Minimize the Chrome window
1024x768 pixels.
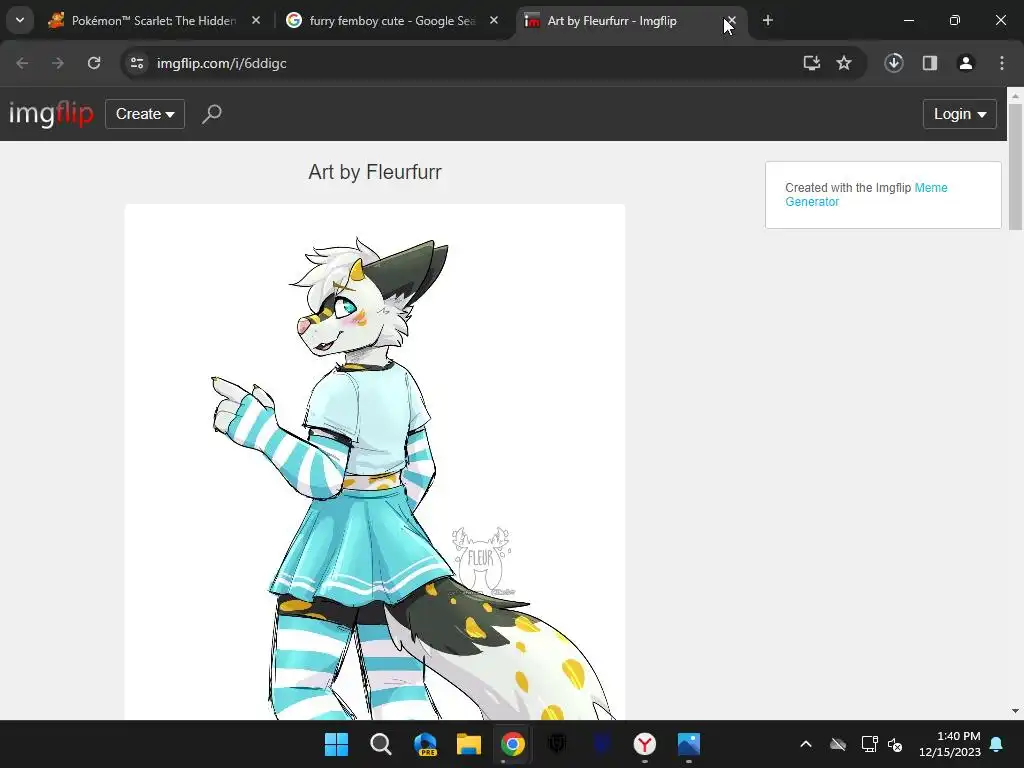click(909, 21)
